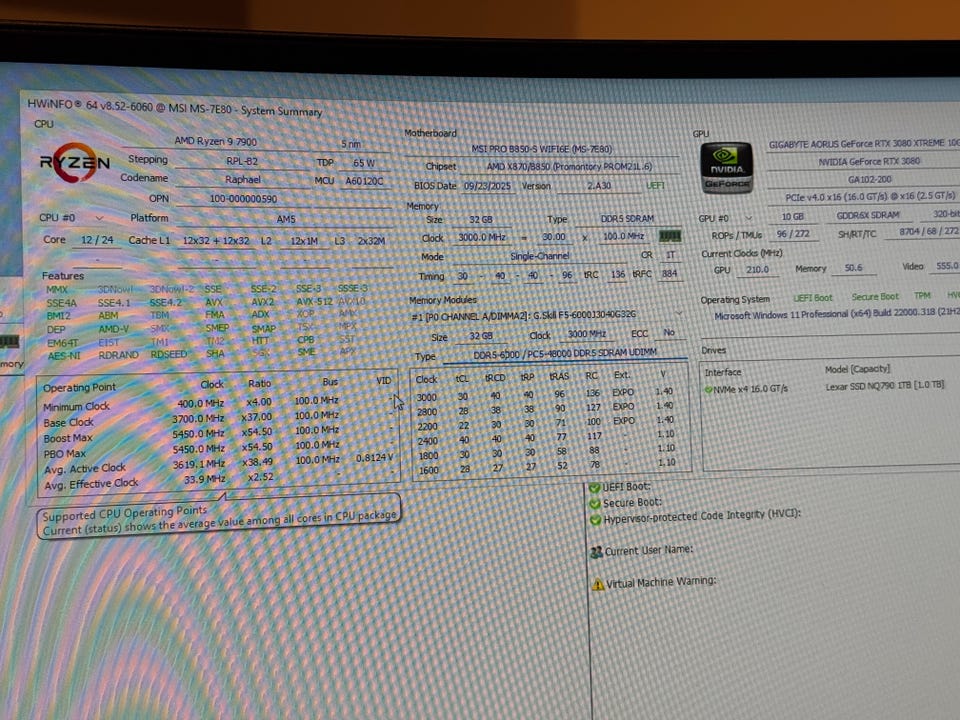The height and width of the screenshot is (720, 960).
Task: Select the Boost Max operating point row
Action: (x=219, y=435)
